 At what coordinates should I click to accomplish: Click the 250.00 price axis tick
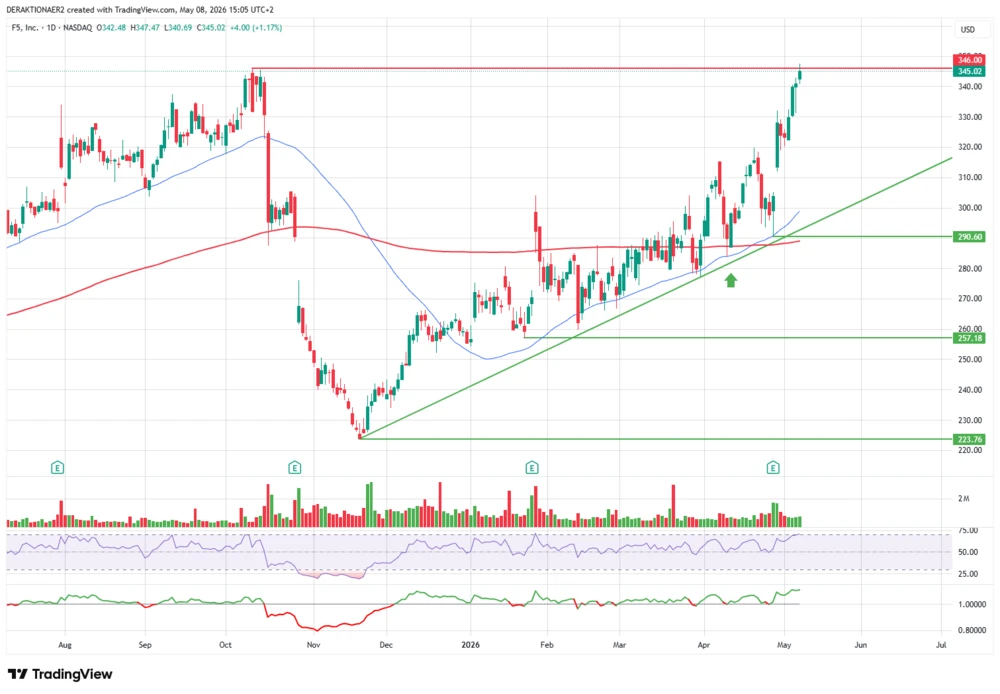pos(969,359)
